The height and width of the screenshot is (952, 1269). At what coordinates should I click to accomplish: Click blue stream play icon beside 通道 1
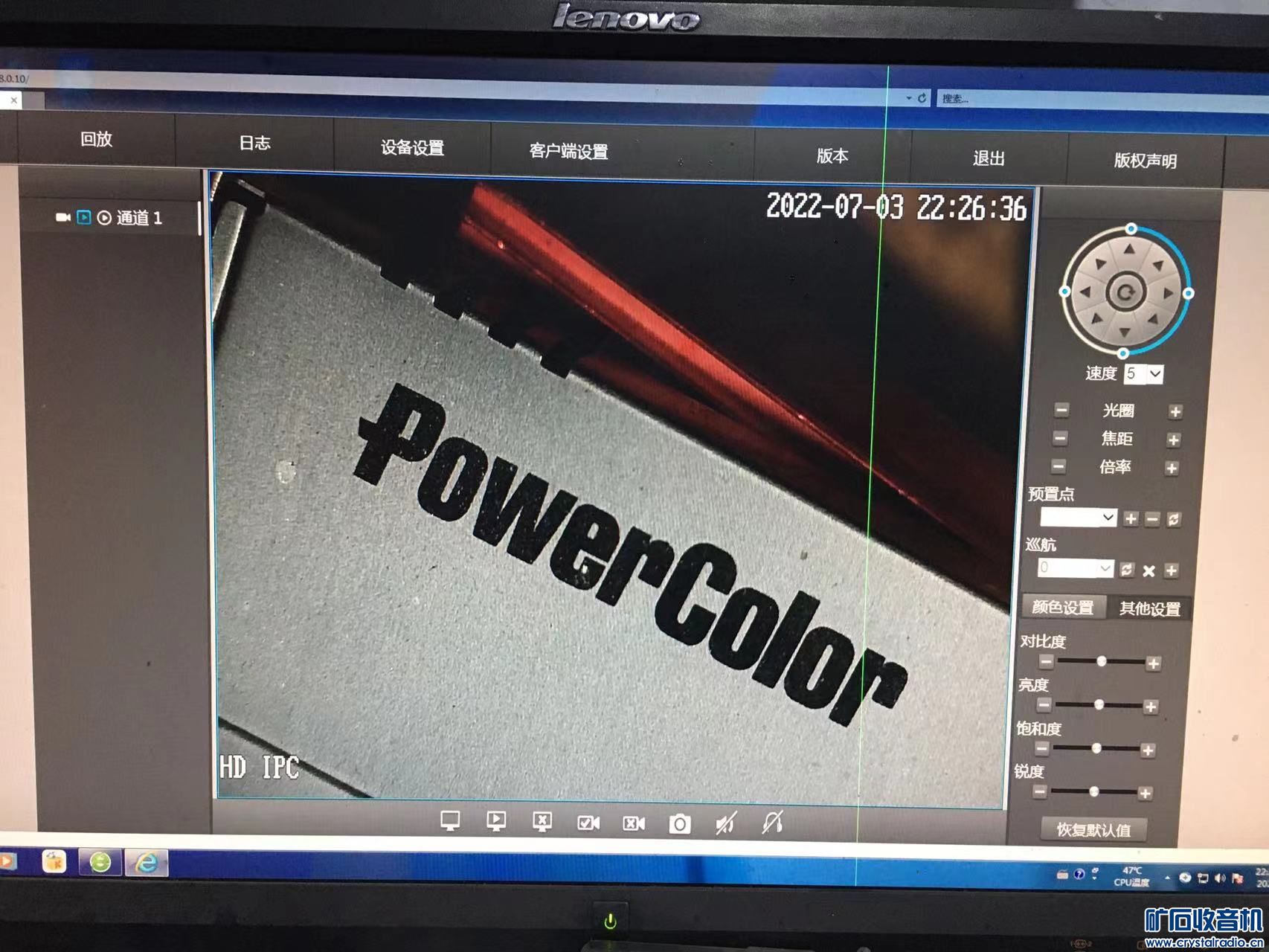[84, 217]
